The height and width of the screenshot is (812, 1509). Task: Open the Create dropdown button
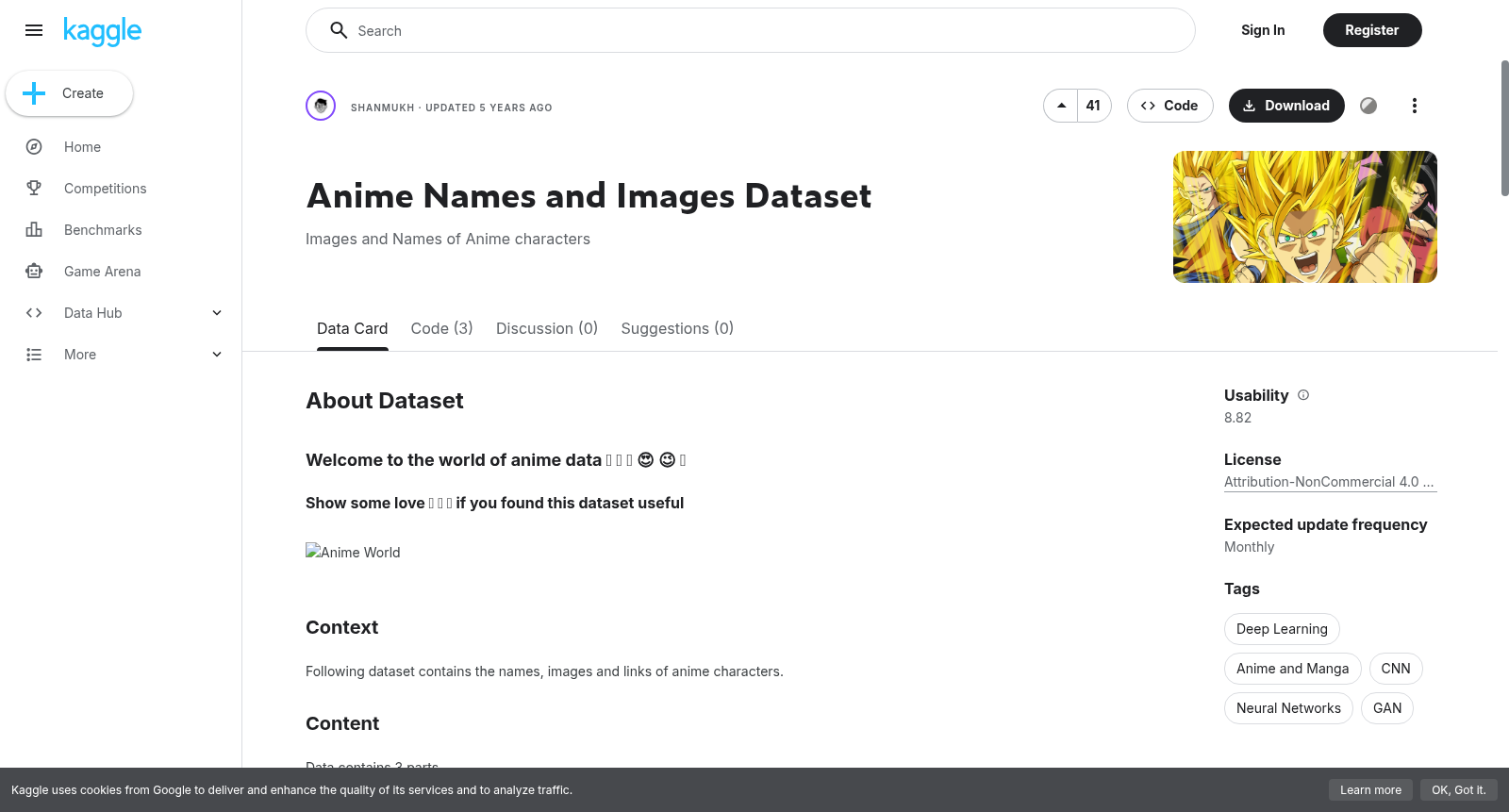pos(70,93)
